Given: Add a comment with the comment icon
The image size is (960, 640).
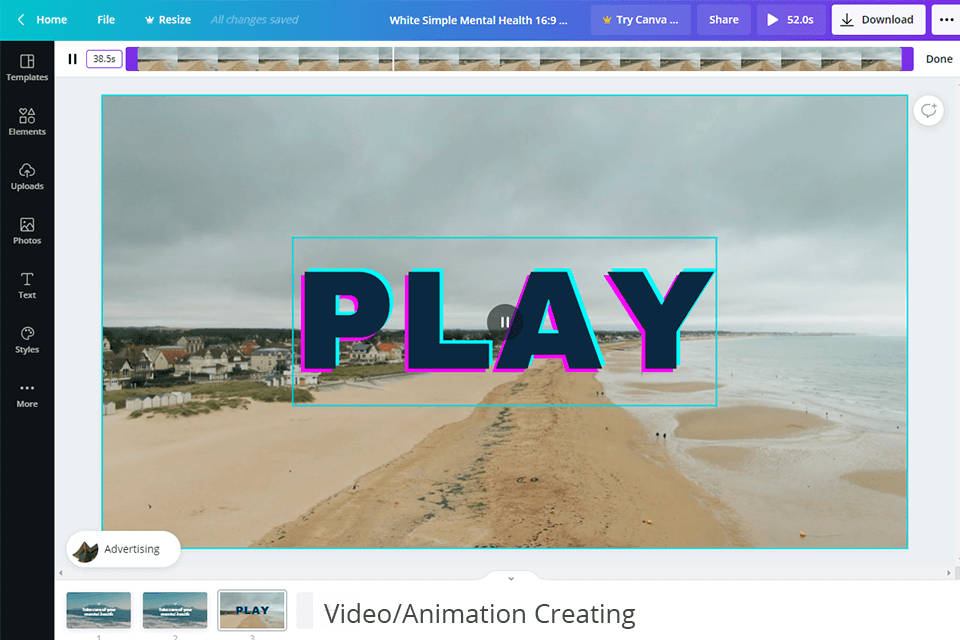Looking at the screenshot, I should pos(929,111).
